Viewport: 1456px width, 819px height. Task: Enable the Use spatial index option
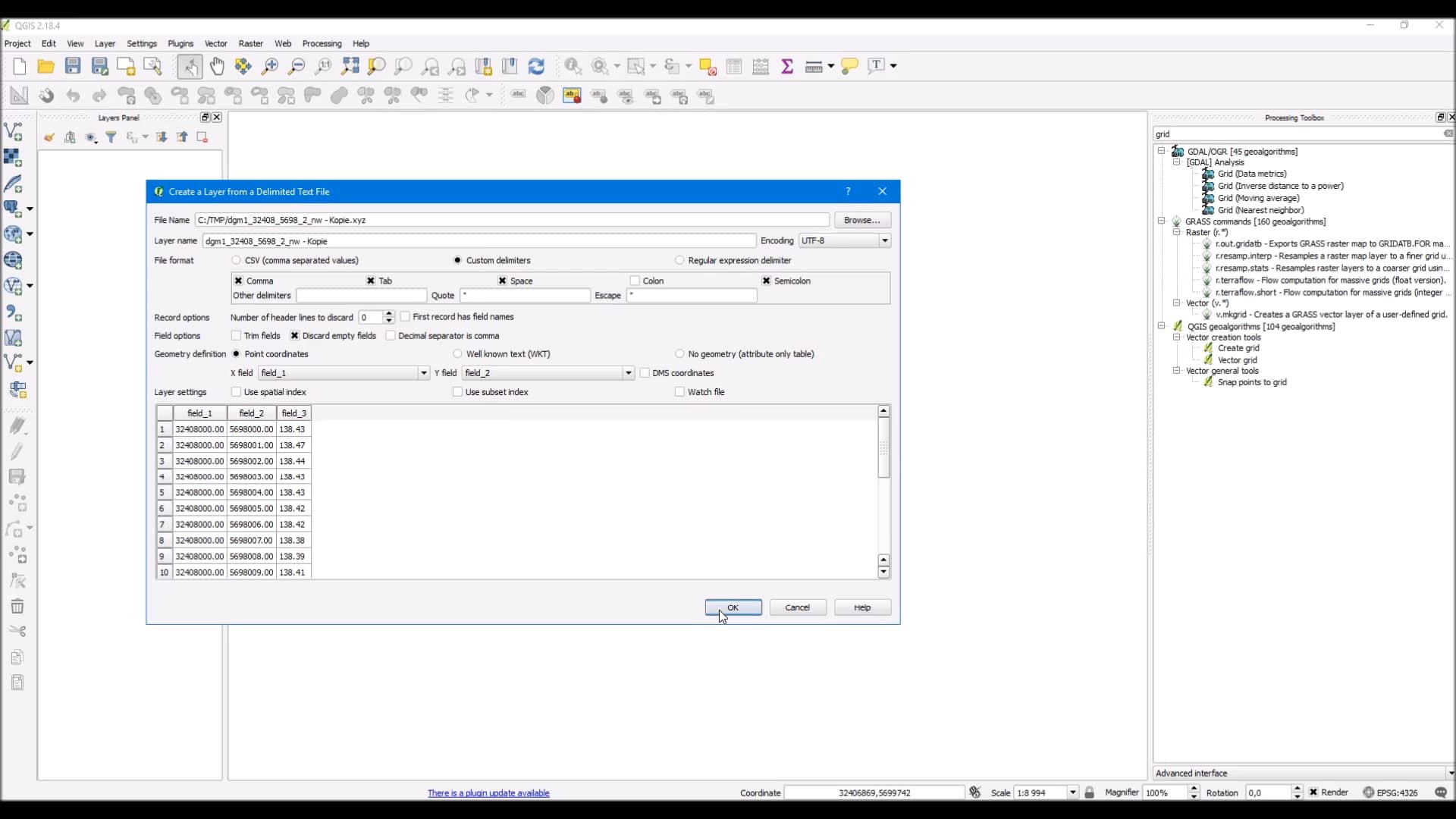click(237, 393)
